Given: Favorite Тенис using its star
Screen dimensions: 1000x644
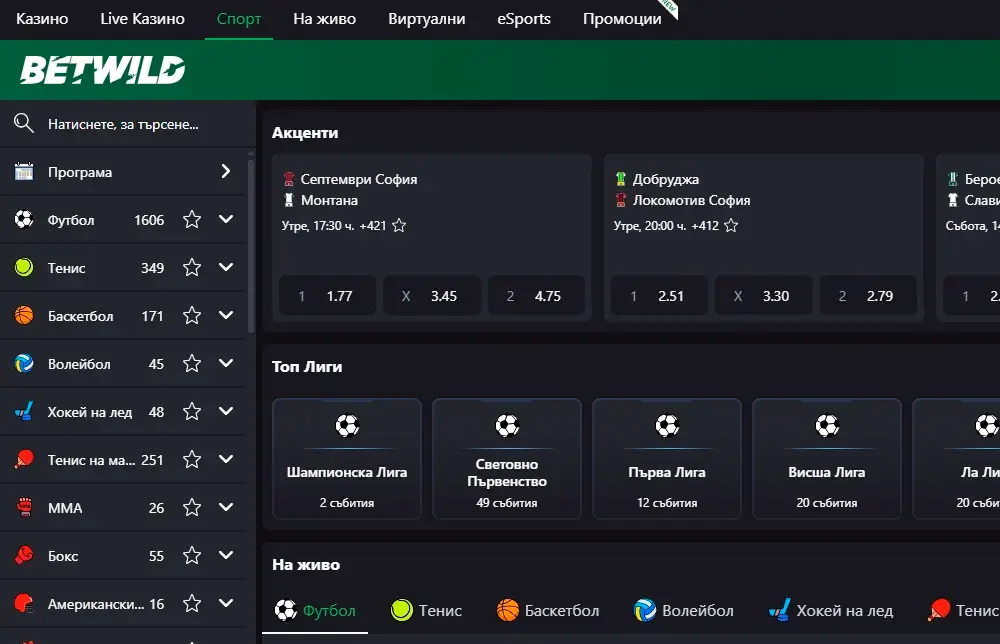Looking at the screenshot, I should click(192, 267).
